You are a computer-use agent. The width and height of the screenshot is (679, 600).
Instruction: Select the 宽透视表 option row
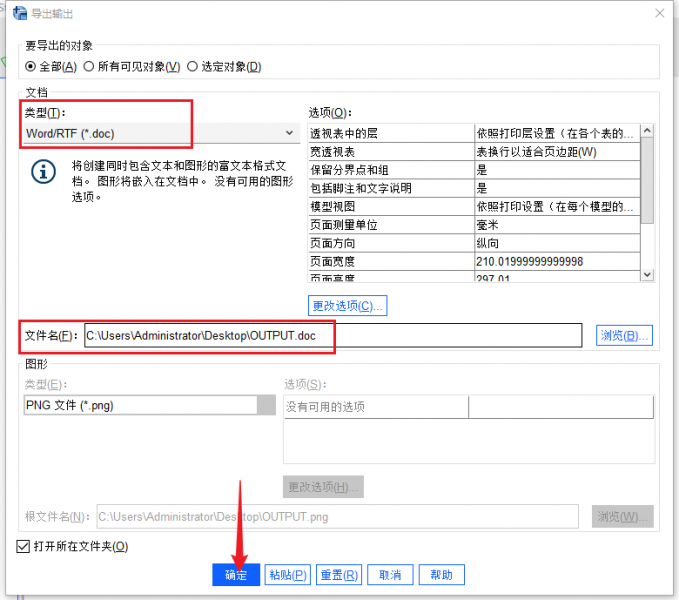(474, 152)
